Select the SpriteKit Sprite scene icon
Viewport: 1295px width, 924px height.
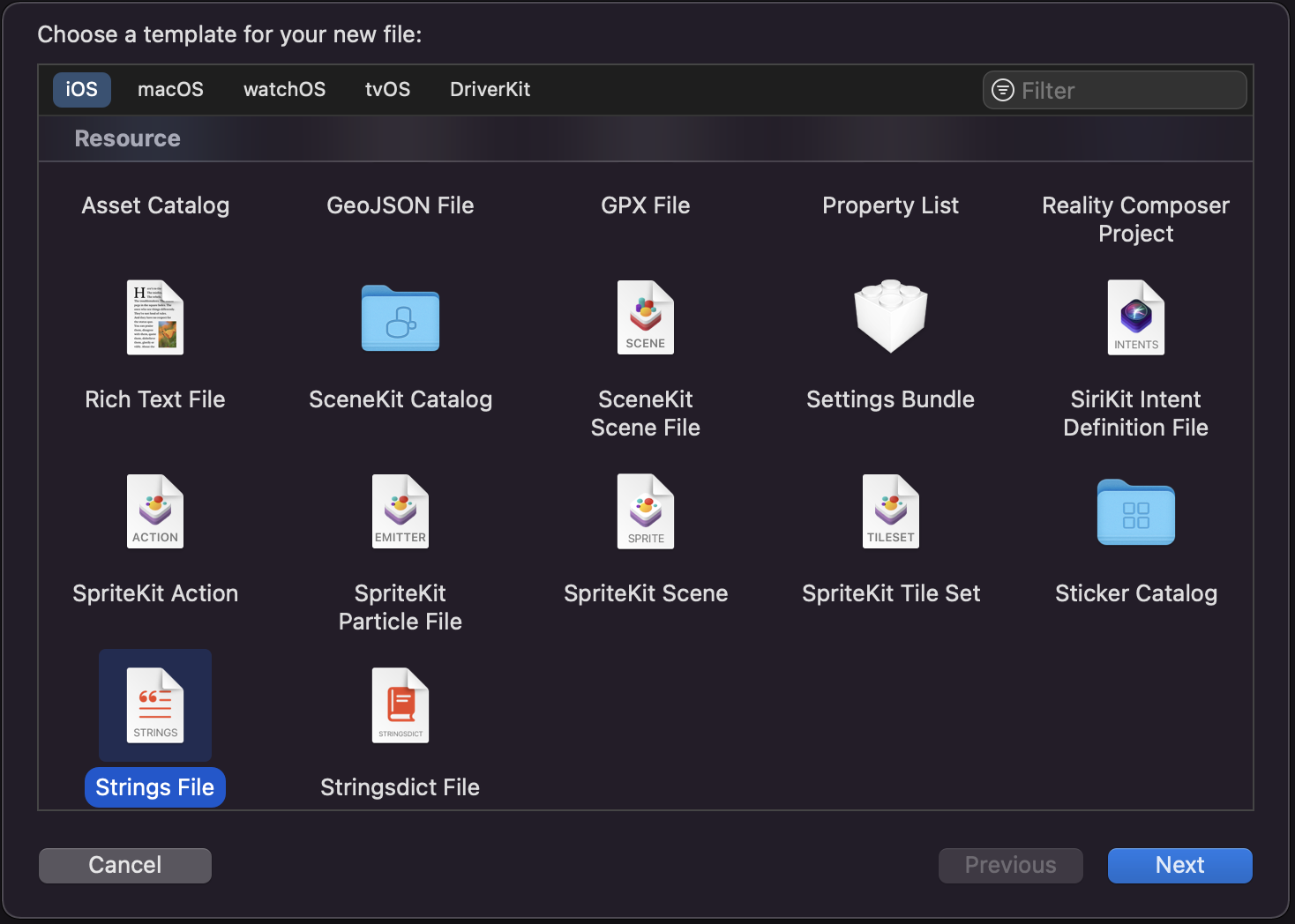click(x=646, y=511)
